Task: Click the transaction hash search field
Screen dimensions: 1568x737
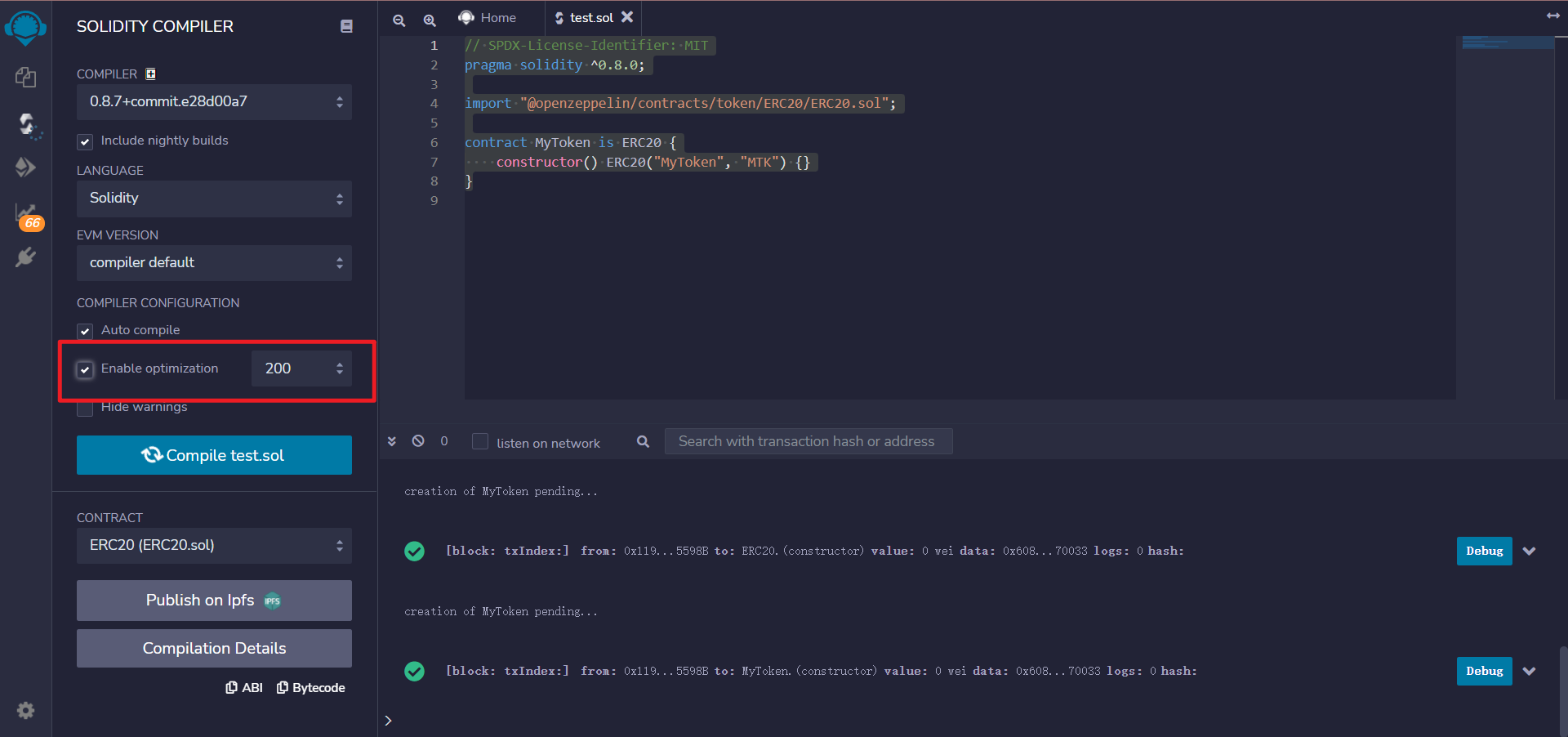Action: 808,441
